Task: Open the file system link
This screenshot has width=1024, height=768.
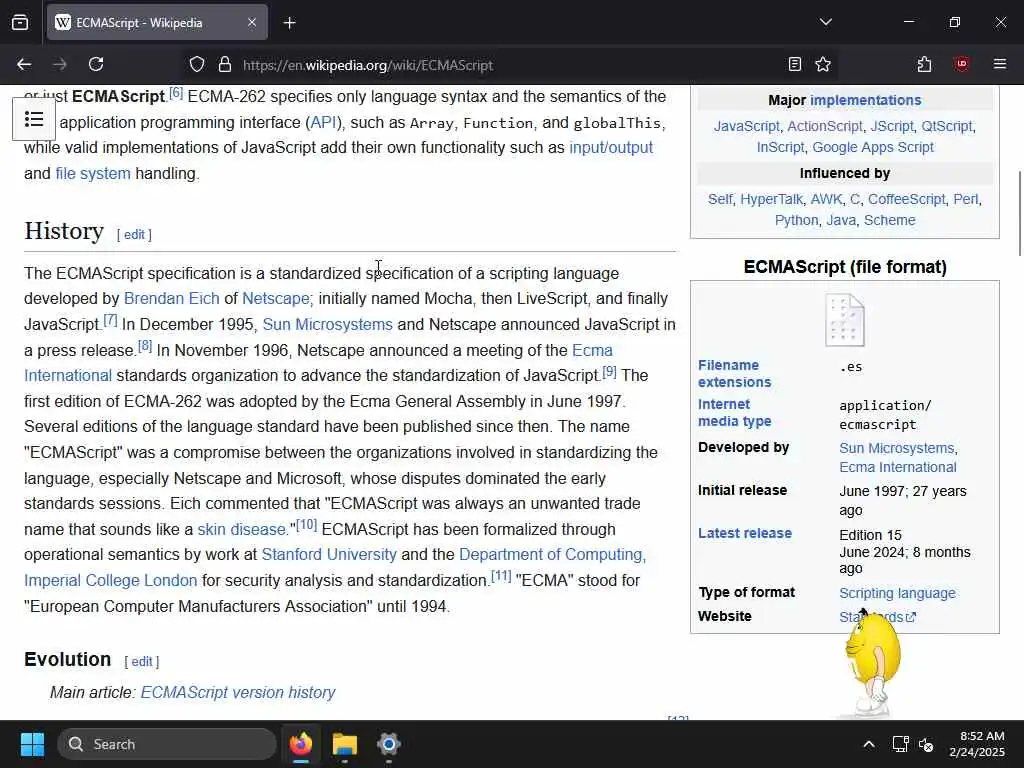Action: pos(93,174)
